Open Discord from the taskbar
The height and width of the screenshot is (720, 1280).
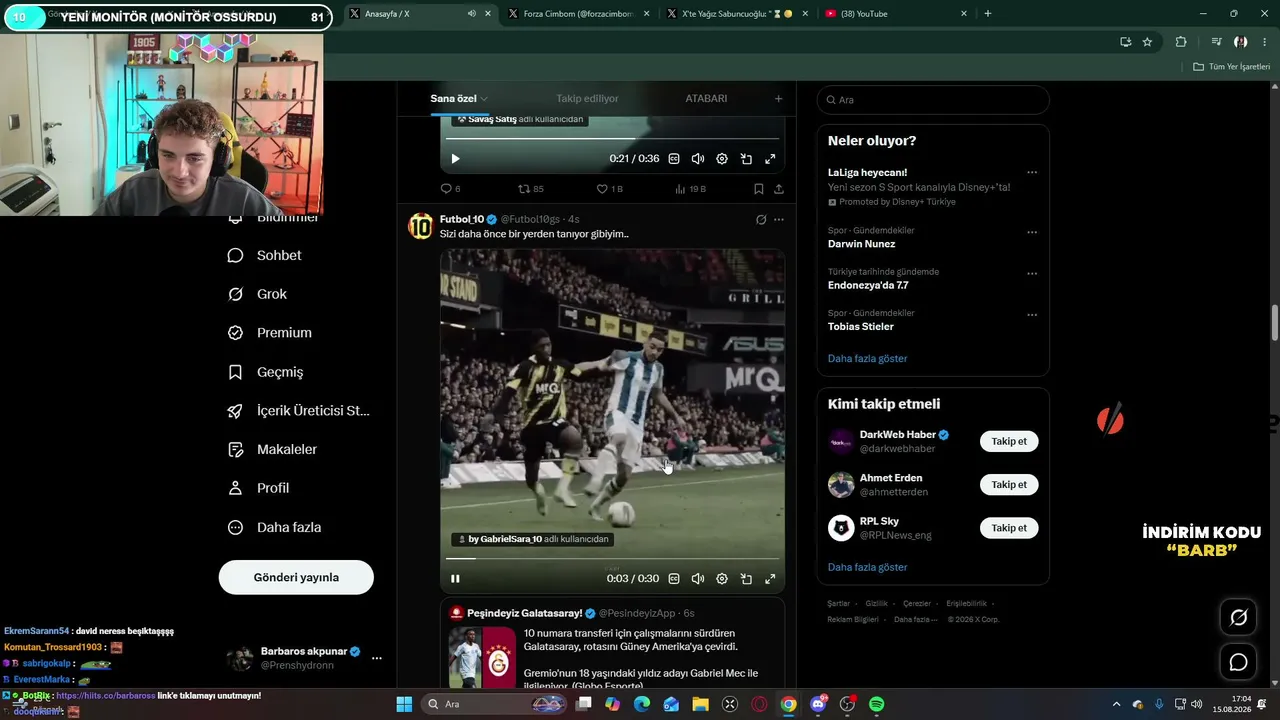point(818,704)
